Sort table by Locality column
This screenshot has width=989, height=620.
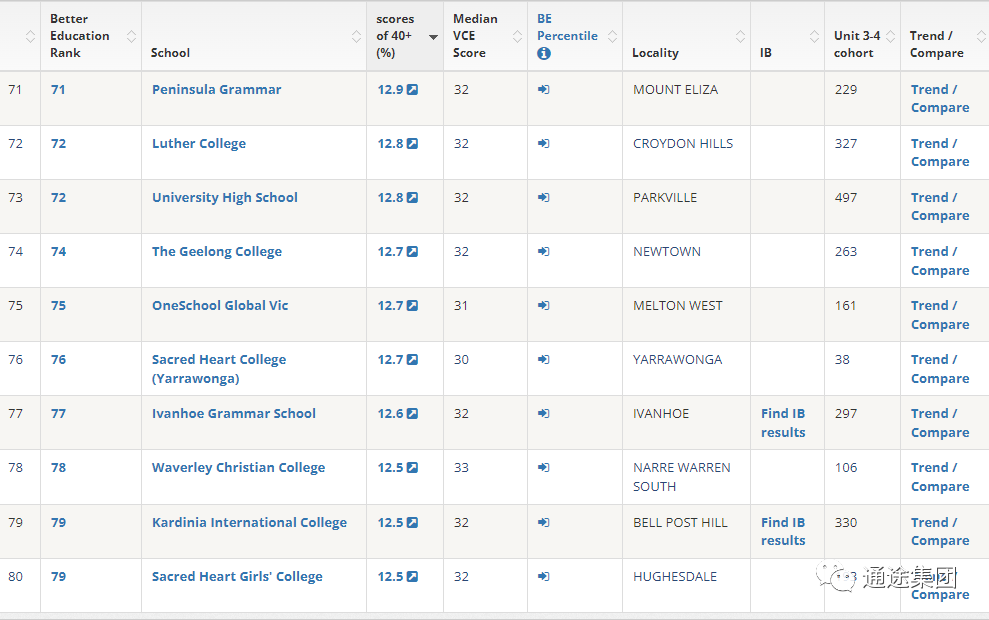click(x=740, y=37)
